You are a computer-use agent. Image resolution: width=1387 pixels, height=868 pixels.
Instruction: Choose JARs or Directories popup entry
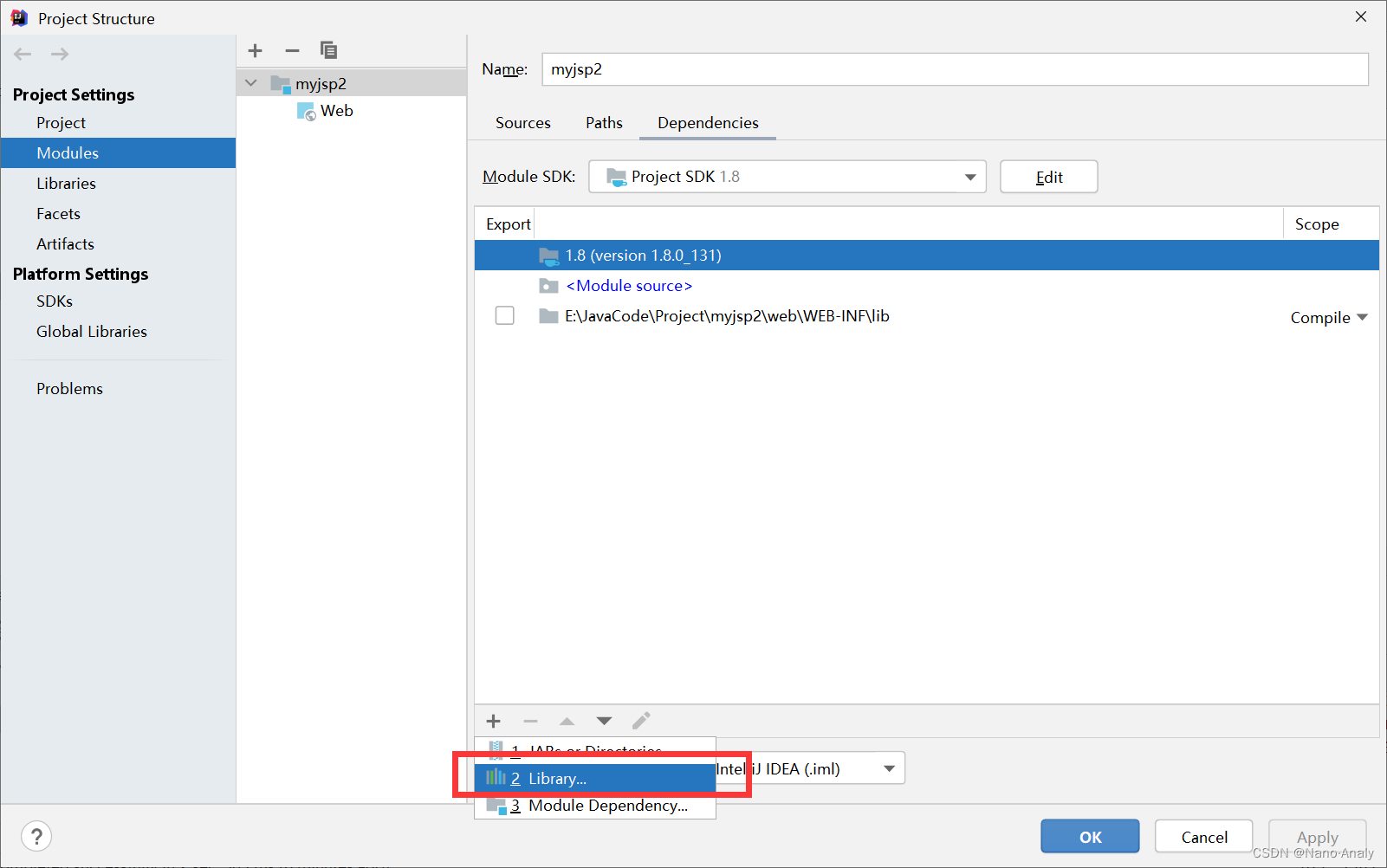coord(595,749)
